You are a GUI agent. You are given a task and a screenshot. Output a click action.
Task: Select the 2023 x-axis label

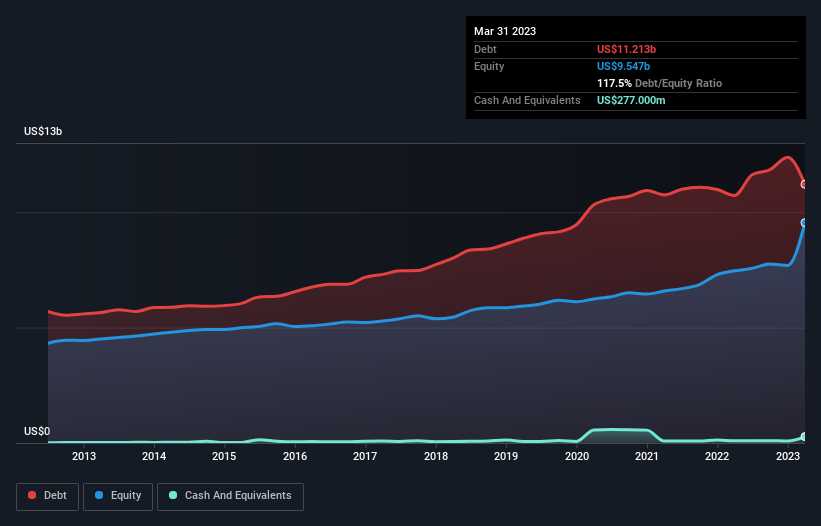[x=787, y=457]
